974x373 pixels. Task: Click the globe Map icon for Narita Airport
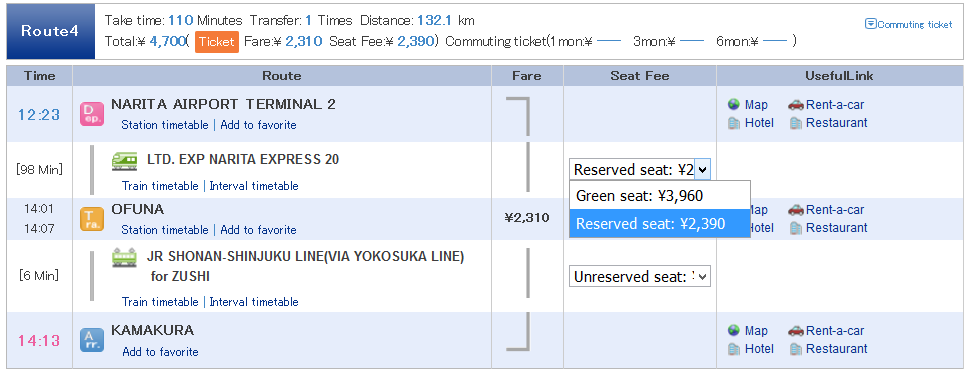click(x=734, y=104)
